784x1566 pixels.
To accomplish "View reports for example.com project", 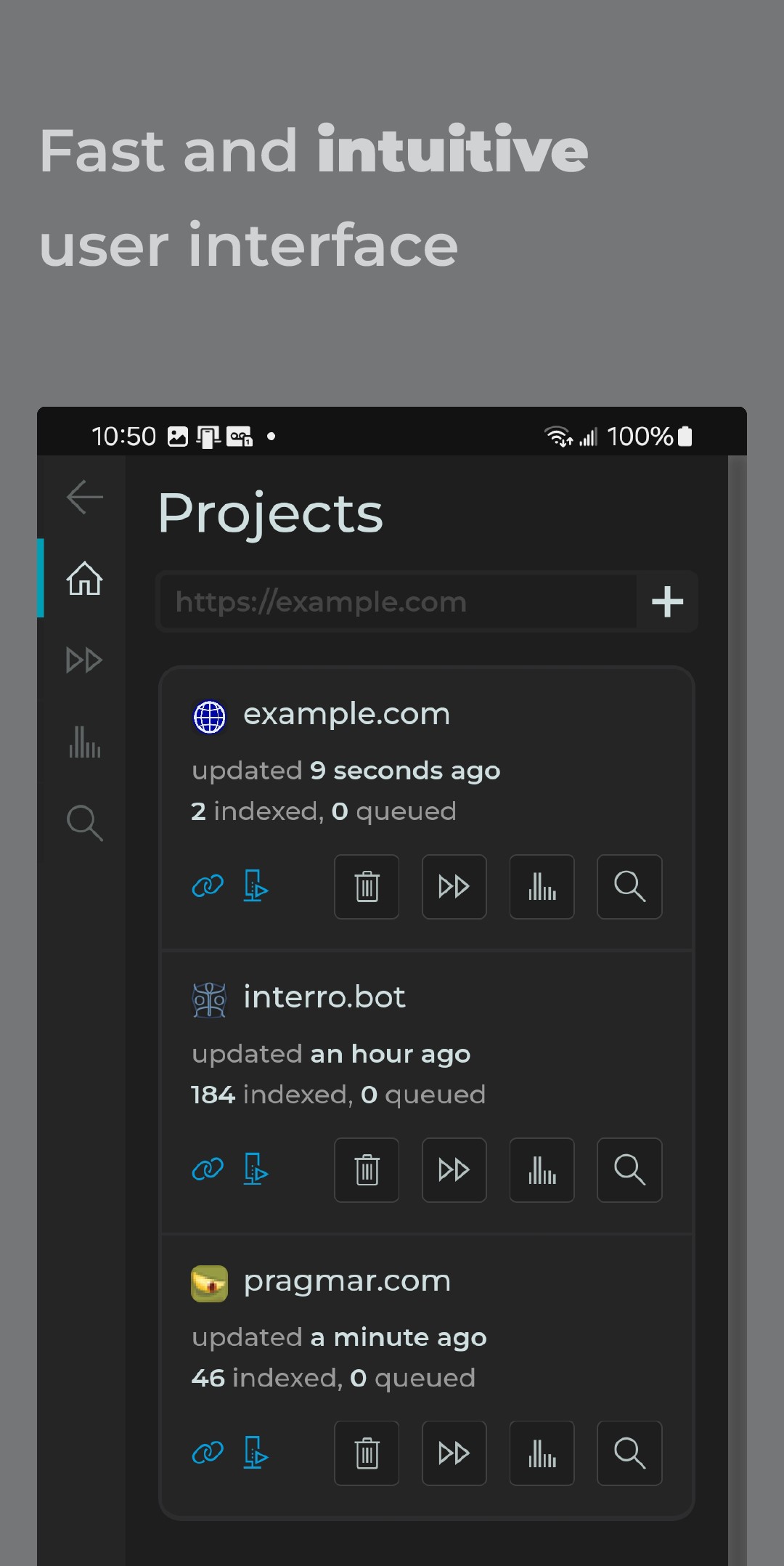I will pyautogui.click(x=542, y=887).
